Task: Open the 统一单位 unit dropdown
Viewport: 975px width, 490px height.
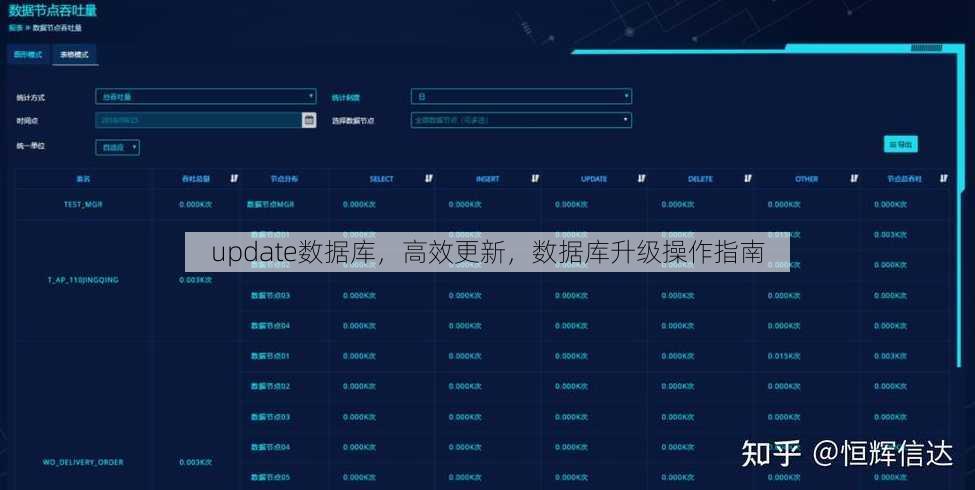Action: (118, 147)
